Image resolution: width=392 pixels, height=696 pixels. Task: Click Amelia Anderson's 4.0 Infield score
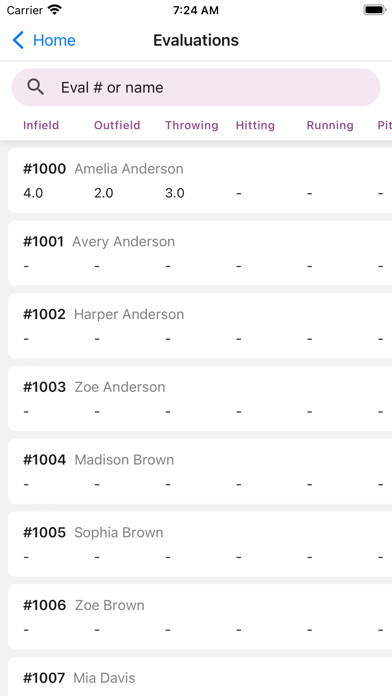[33, 193]
